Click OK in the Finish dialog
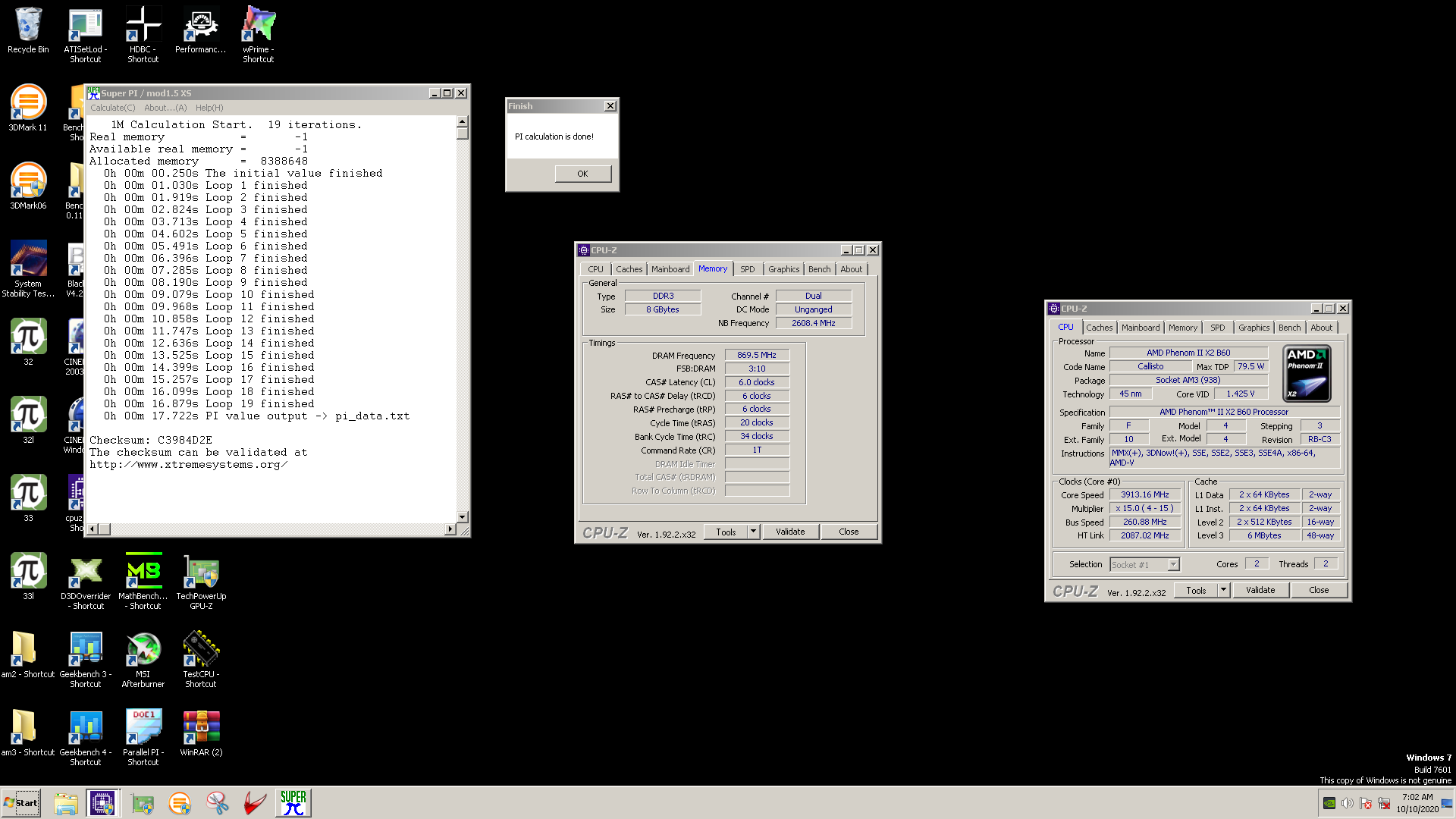Image resolution: width=1456 pixels, height=819 pixels. tap(582, 174)
